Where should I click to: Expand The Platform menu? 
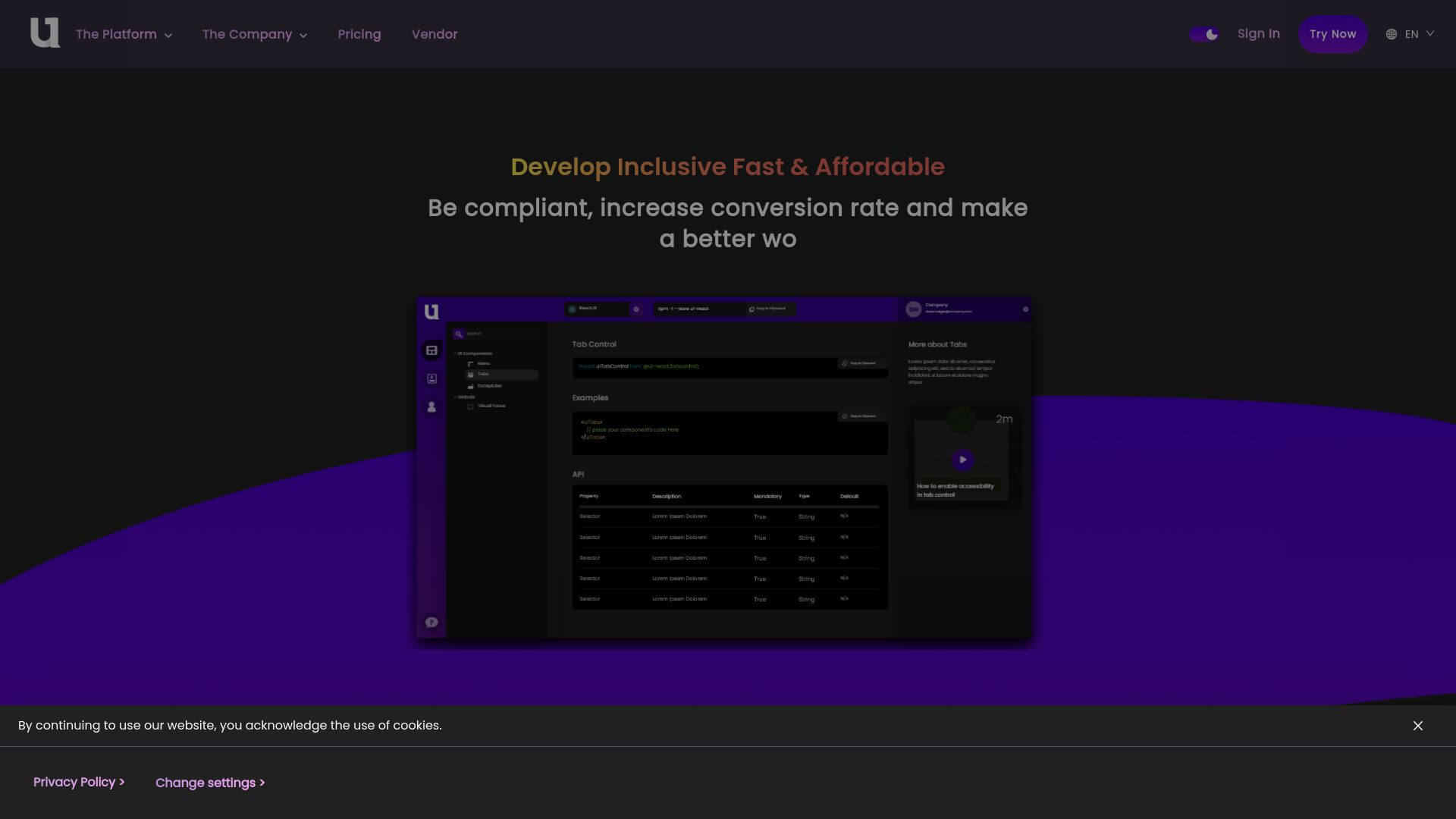point(124,34)
